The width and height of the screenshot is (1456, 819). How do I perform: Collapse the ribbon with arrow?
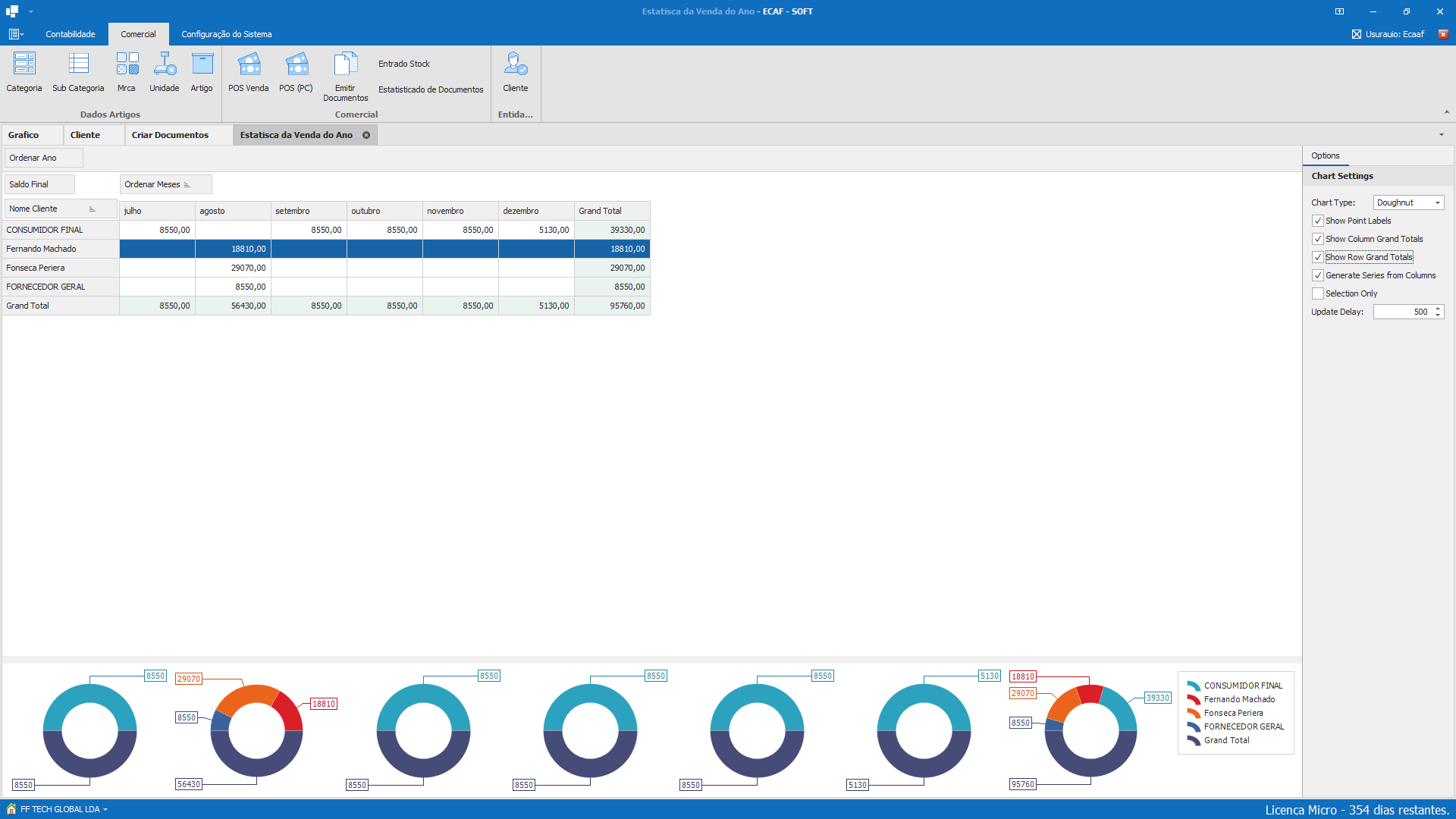coord(1447,112)
